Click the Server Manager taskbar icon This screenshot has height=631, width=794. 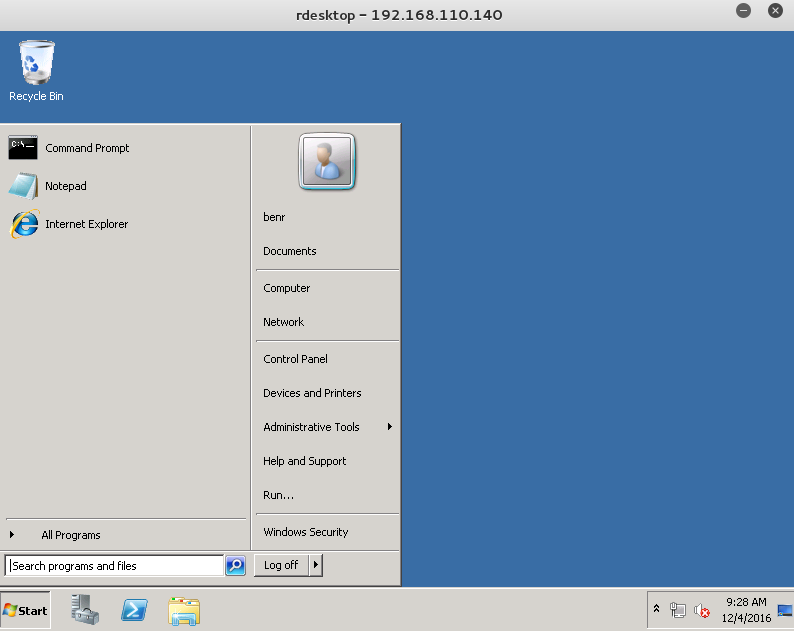[x=85, y=610]
